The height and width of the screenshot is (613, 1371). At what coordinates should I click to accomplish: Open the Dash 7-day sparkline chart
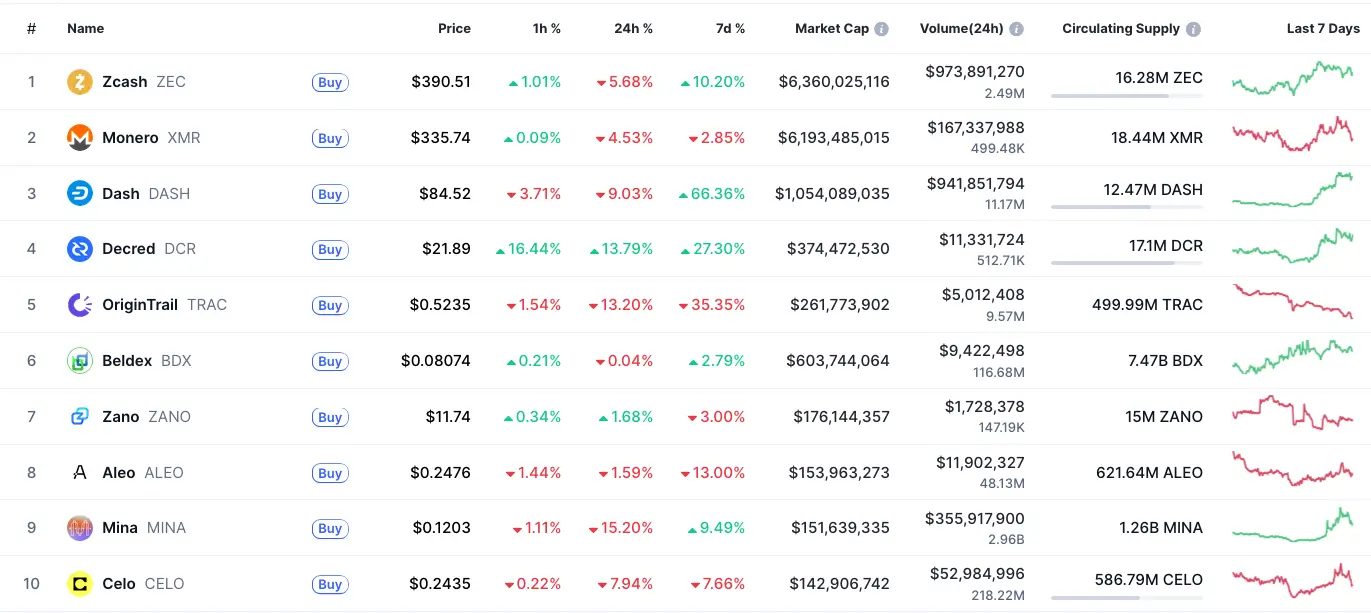tap(1292, 190)
